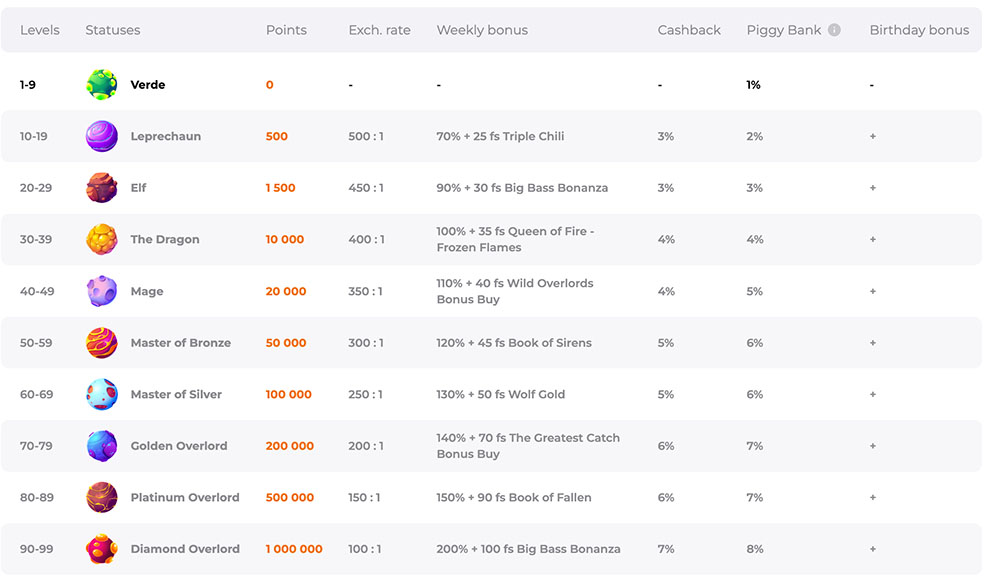Select the Exch. rate column header
The width and height of the screenshot is (1000, 587).
pos(379,30)
